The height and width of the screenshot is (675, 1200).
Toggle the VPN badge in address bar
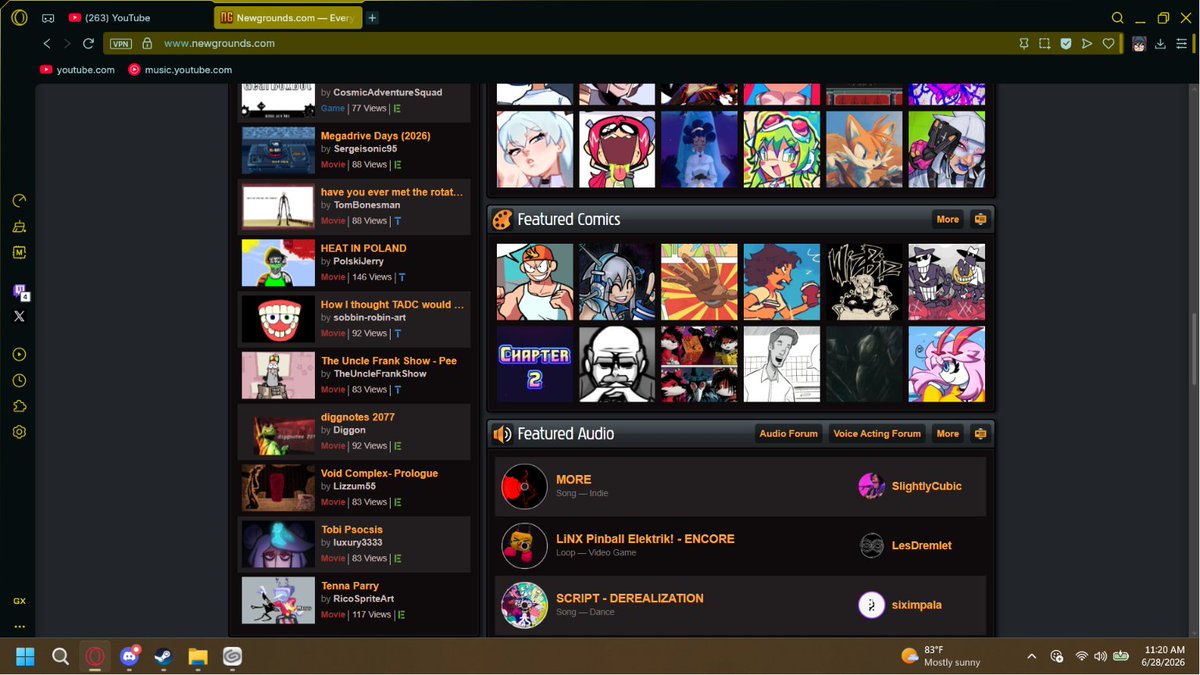(x=121, y=44)
